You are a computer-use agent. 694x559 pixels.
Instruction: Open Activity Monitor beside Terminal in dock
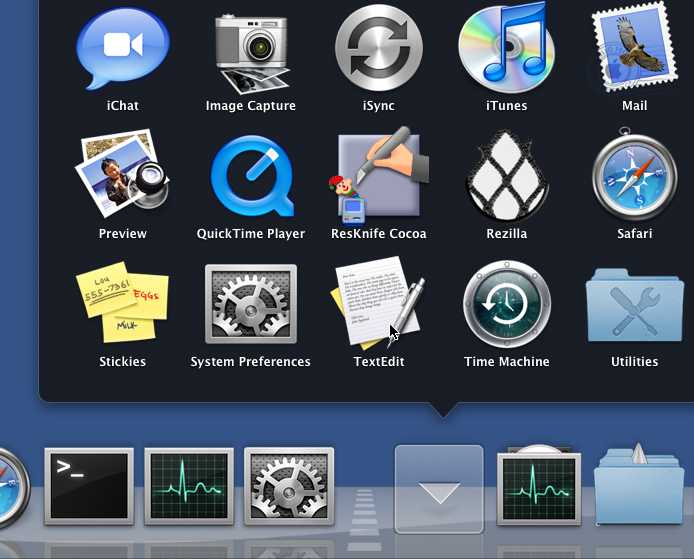point(189,485)
